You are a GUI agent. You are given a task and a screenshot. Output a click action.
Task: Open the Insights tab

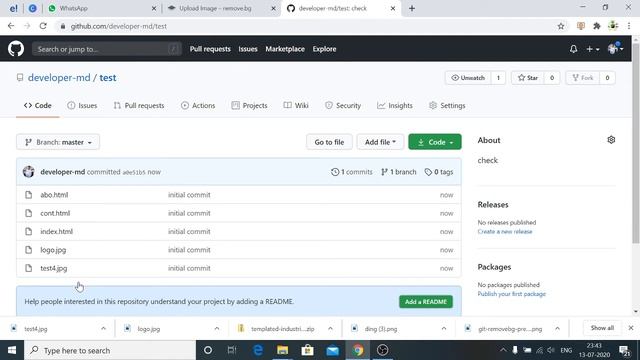point(395,106)
